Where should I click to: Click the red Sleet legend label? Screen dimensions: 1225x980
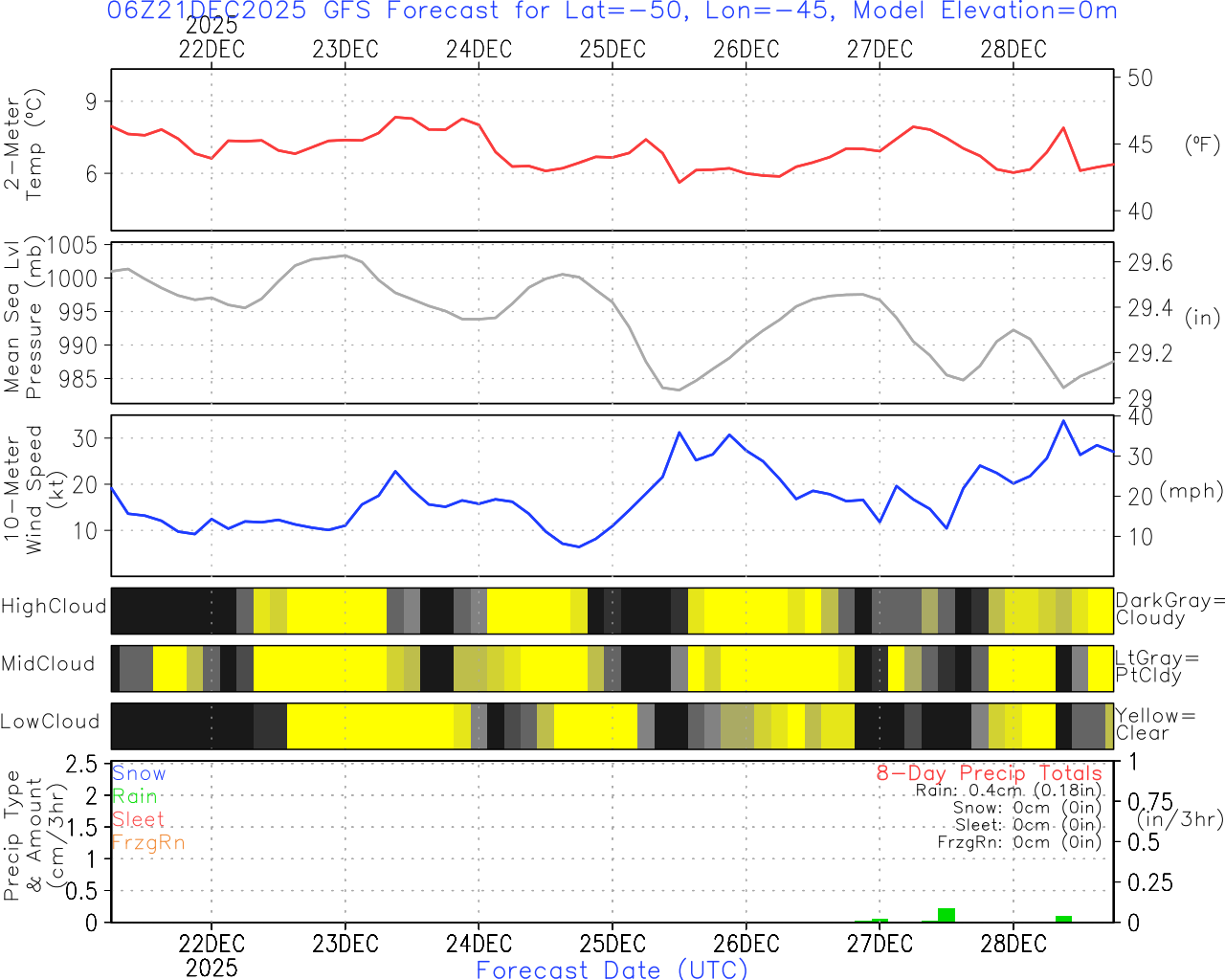[139, 819]
